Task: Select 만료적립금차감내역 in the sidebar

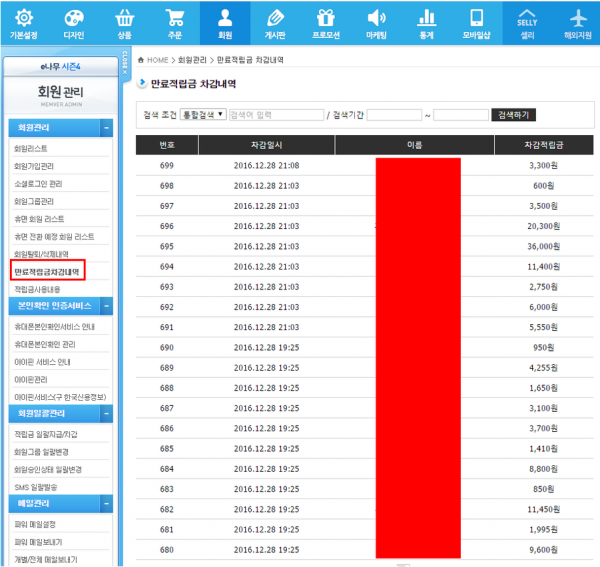Action: coord(46,270)
